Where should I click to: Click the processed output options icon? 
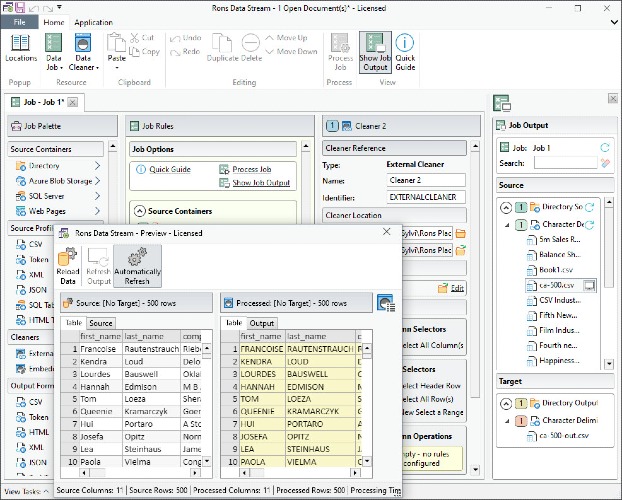(x=386, y=303)
